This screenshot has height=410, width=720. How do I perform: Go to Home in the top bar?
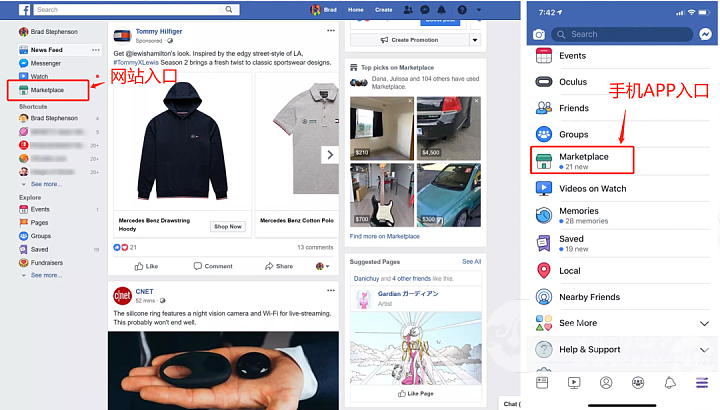[x=355, y=10]
